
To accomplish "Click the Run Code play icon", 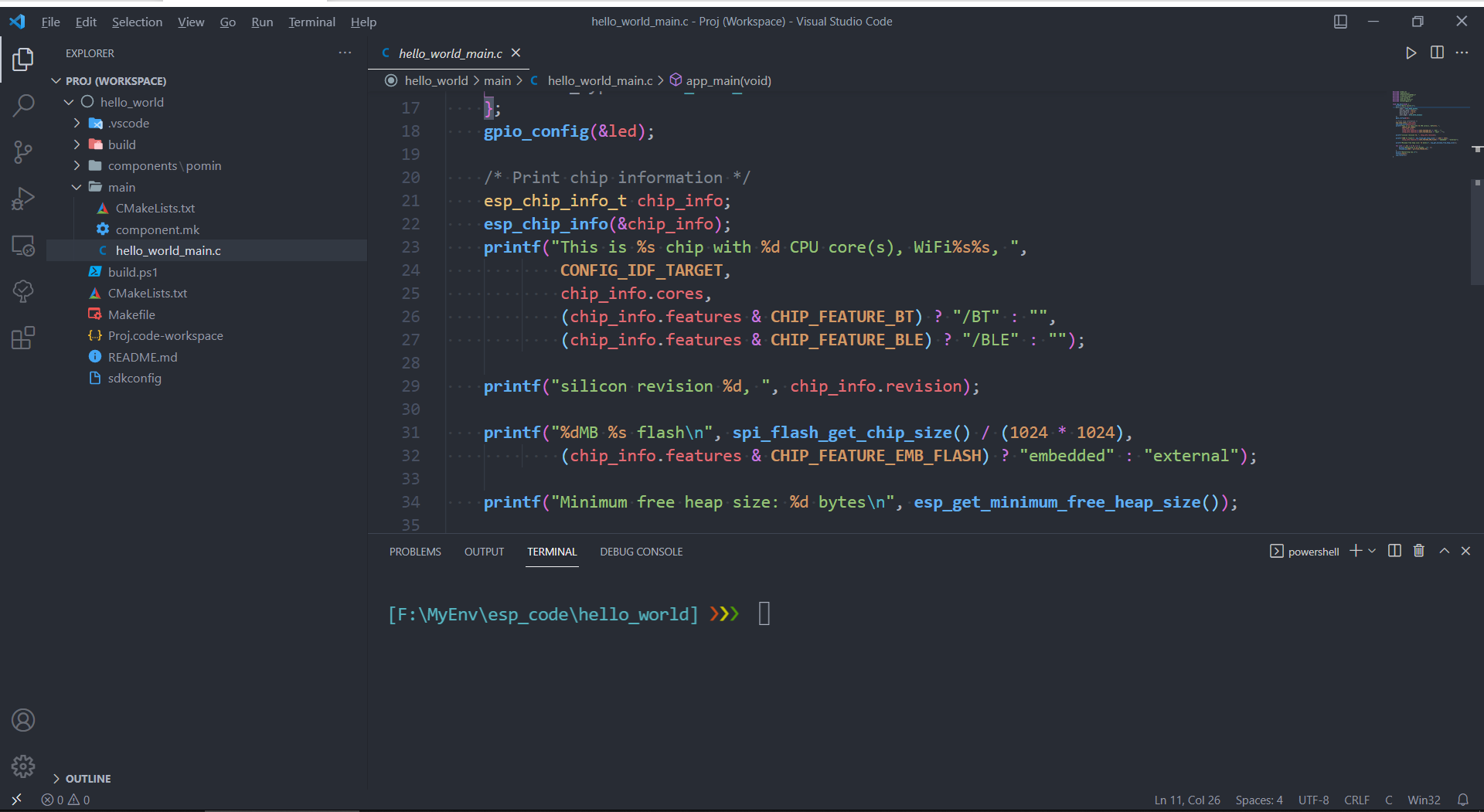I will pos(1411,53).
